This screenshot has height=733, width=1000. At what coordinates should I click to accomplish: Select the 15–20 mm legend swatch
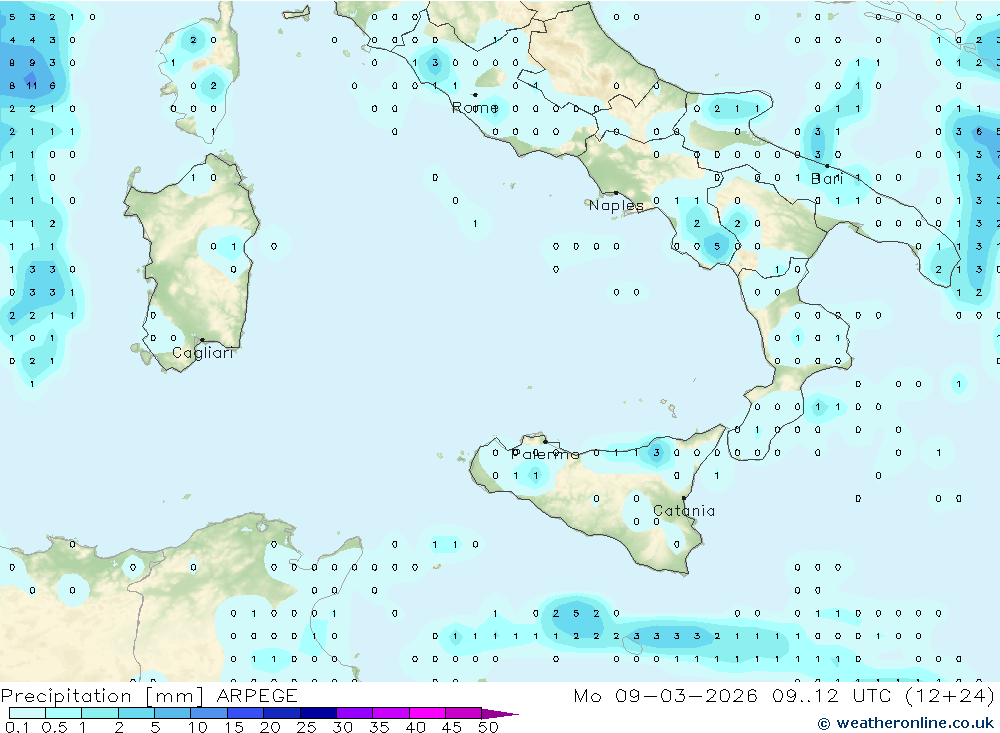[245, 713]
